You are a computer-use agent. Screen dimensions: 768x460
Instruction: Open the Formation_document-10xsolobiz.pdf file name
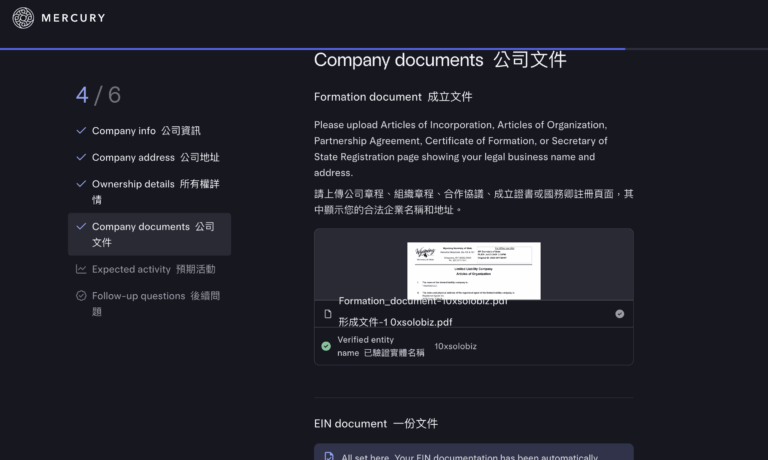[422, 301]
